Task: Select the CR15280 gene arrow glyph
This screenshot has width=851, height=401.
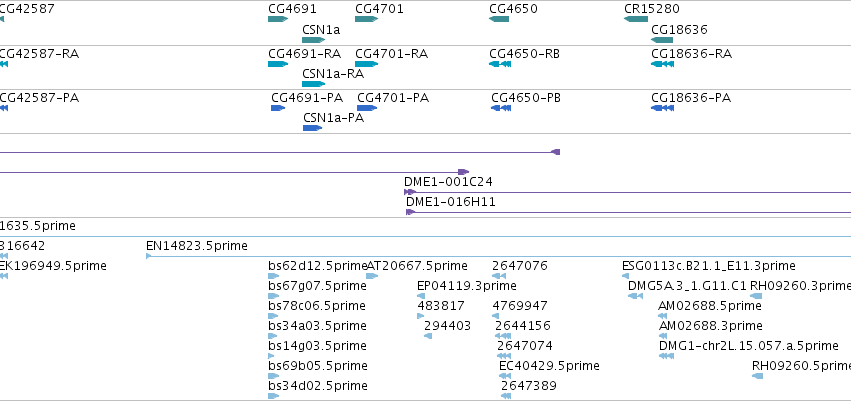Action: click(x=636, y=19)
